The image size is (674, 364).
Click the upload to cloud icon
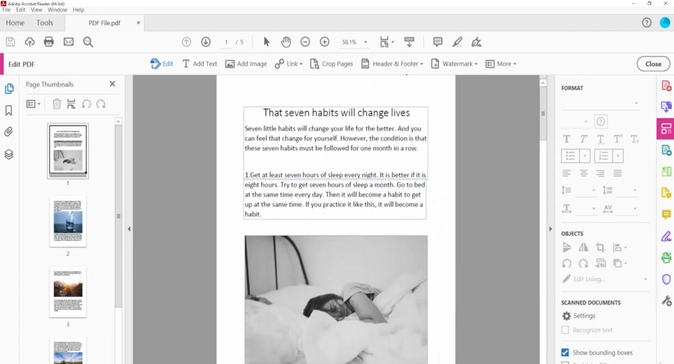(30, 42)
